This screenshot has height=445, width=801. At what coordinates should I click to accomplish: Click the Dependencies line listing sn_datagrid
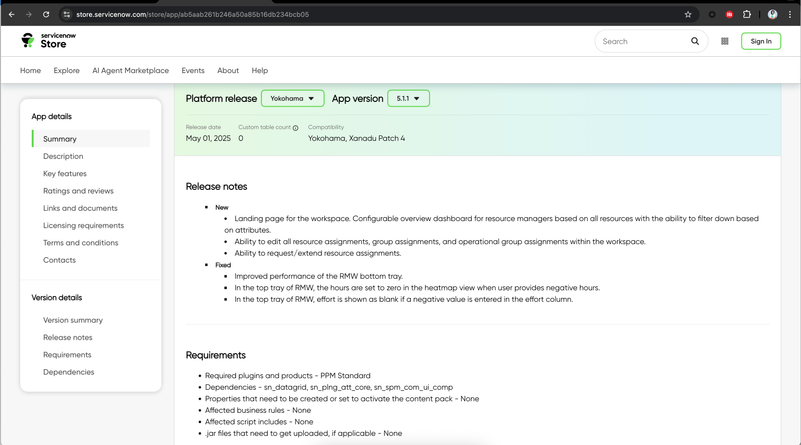329,387
